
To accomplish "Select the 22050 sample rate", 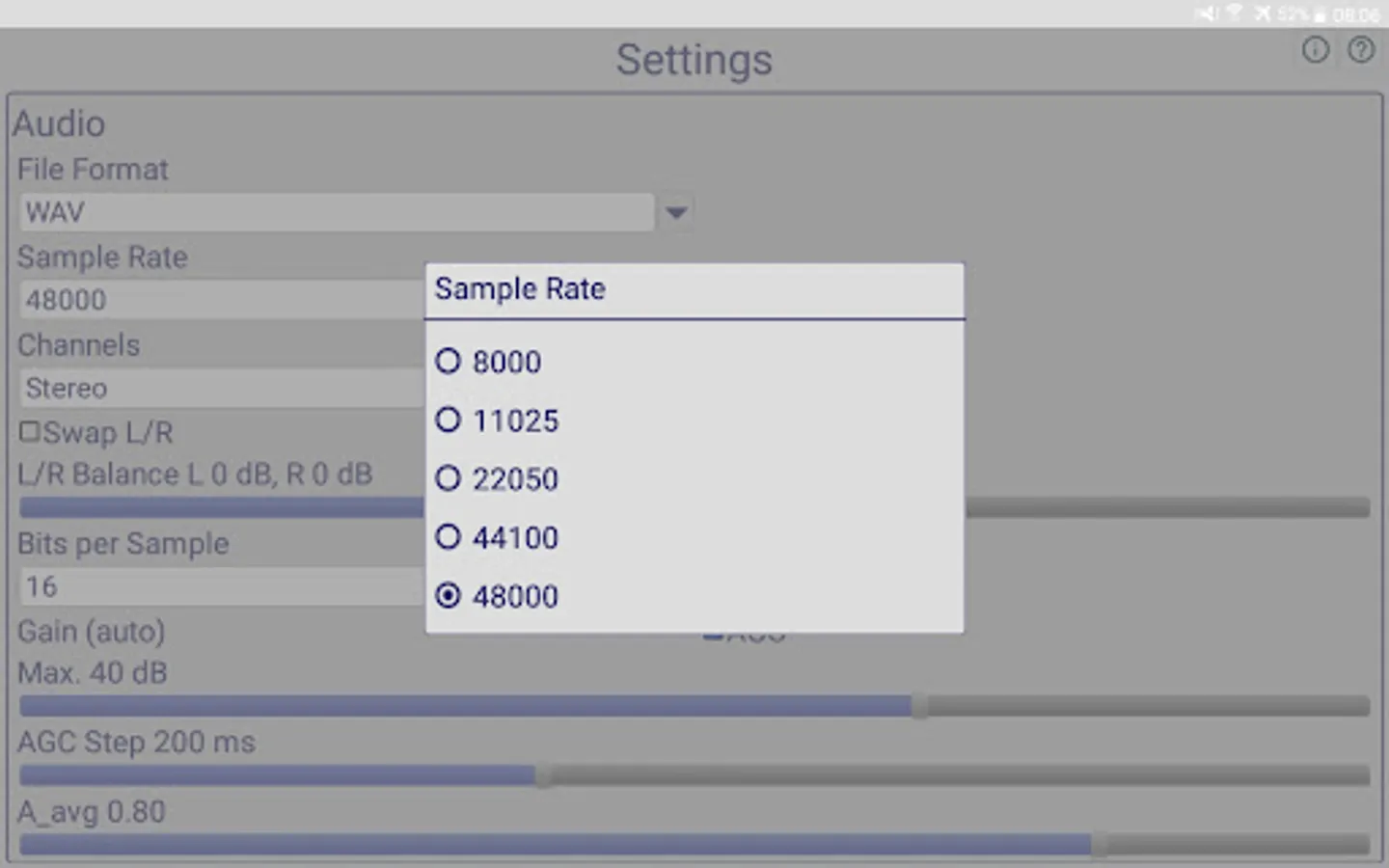I will tap(449, 479).
